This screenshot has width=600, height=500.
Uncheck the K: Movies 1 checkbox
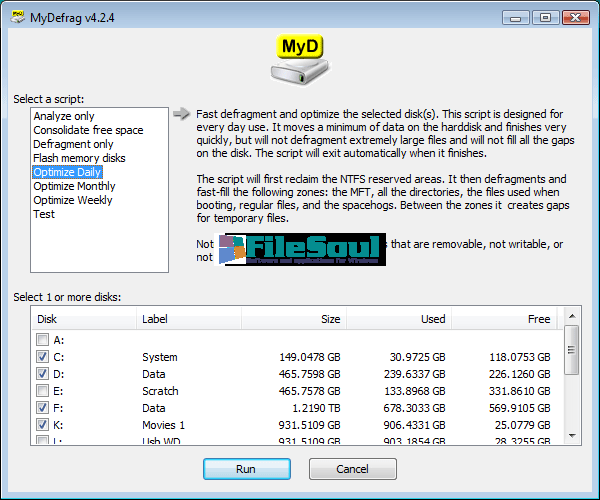click(x=42, y=425)
